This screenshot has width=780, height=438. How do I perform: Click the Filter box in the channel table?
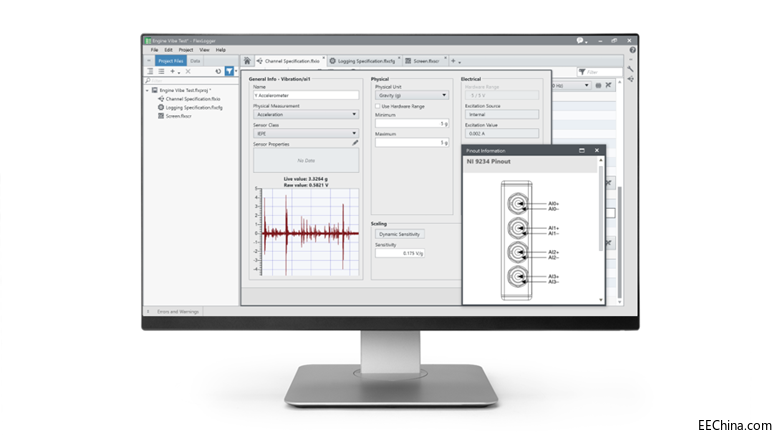[603, 72]
